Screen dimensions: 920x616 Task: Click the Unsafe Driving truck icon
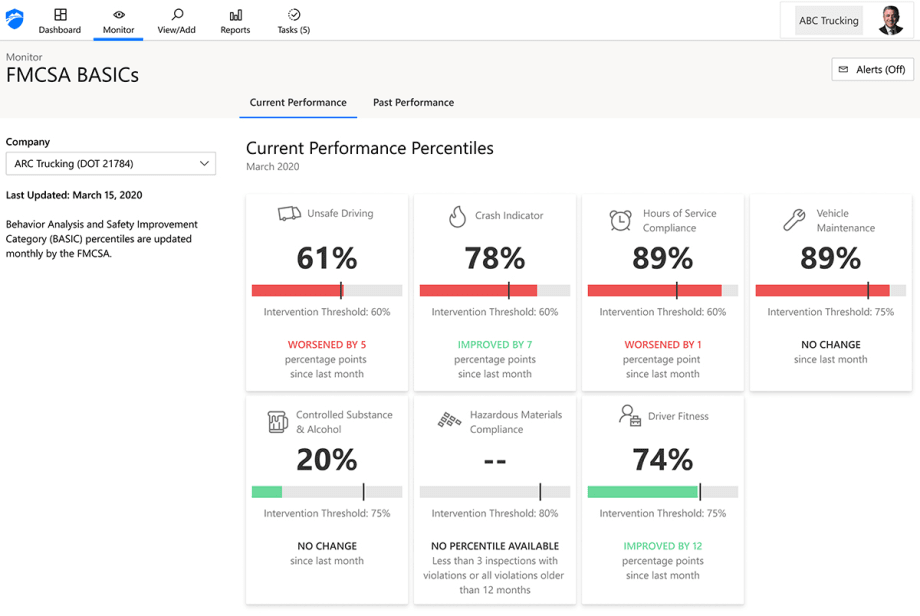[x=287, y=212]
